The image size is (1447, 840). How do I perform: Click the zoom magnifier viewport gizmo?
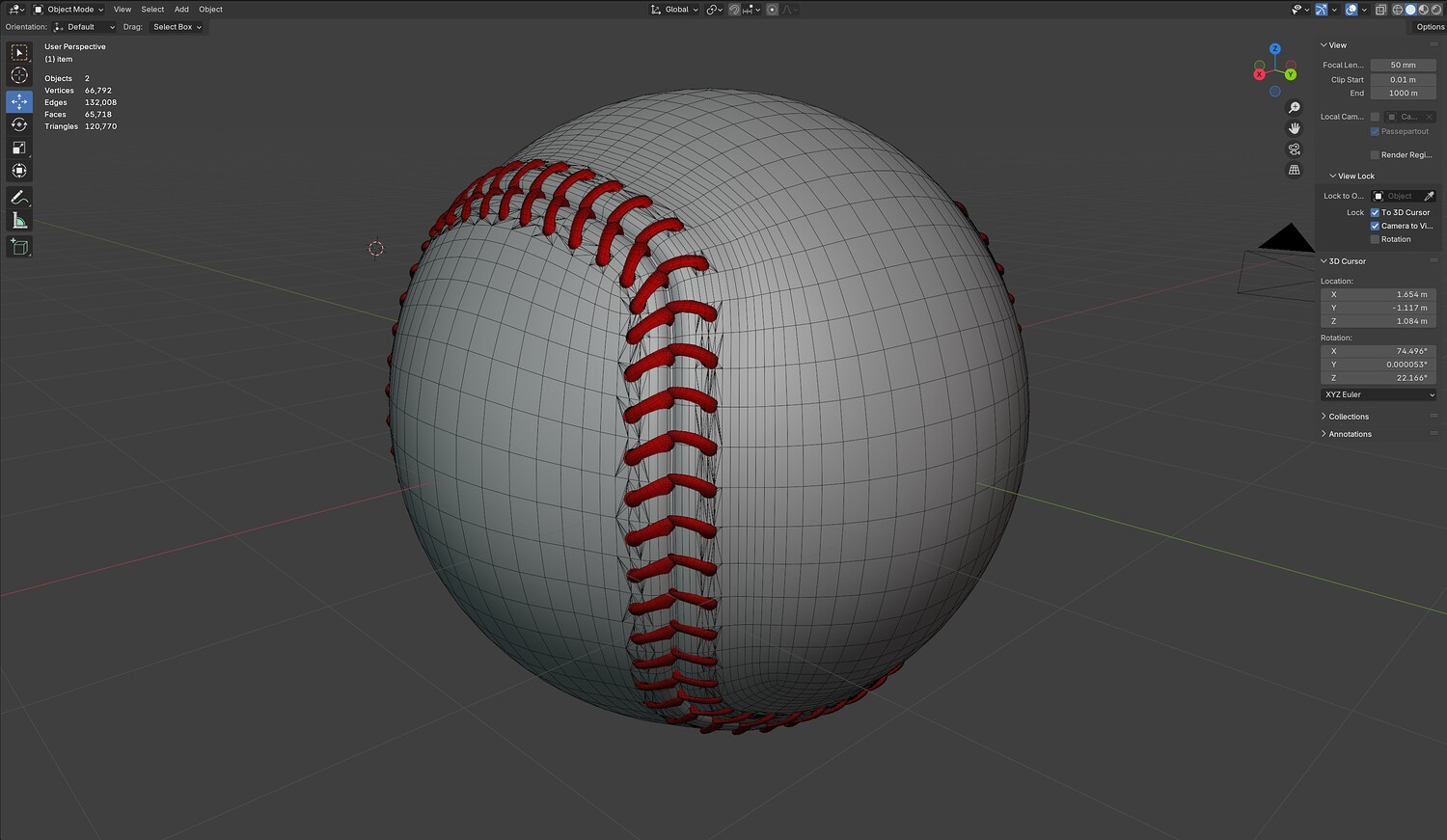(x=1295, y=108)
